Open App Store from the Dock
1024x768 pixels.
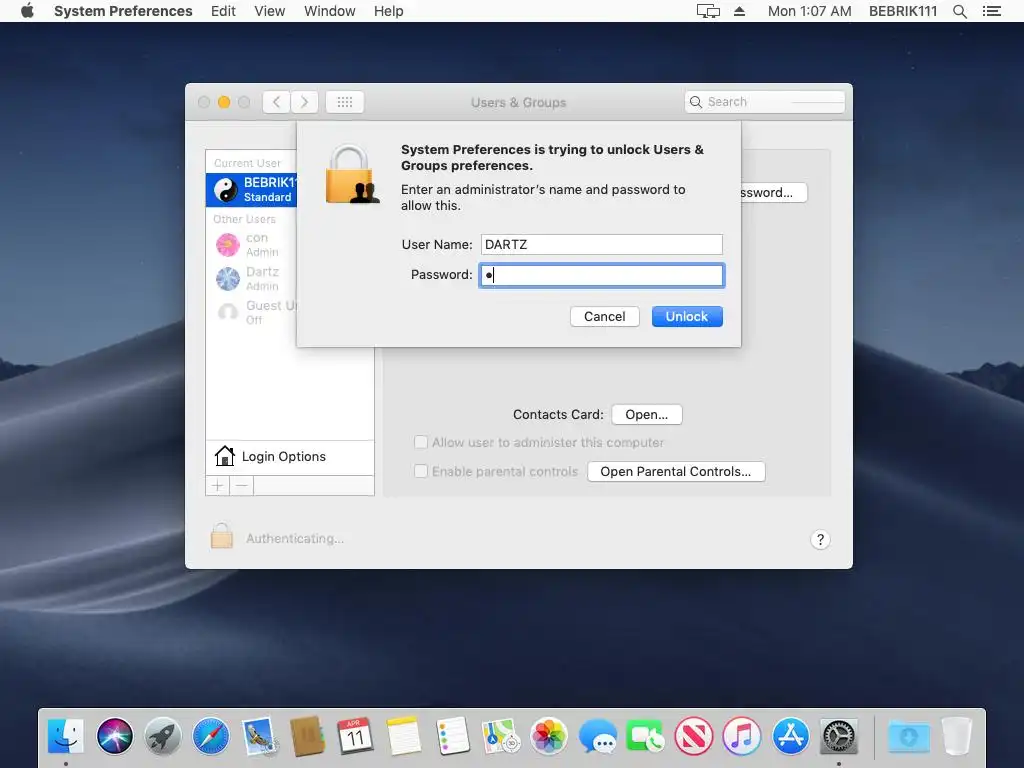pos(790,737)
